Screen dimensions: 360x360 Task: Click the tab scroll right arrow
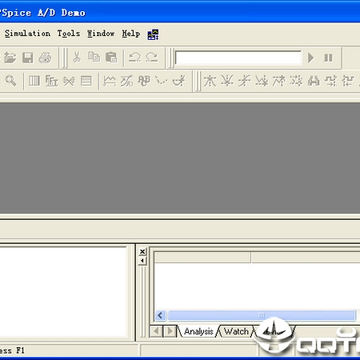click(170, 331)
